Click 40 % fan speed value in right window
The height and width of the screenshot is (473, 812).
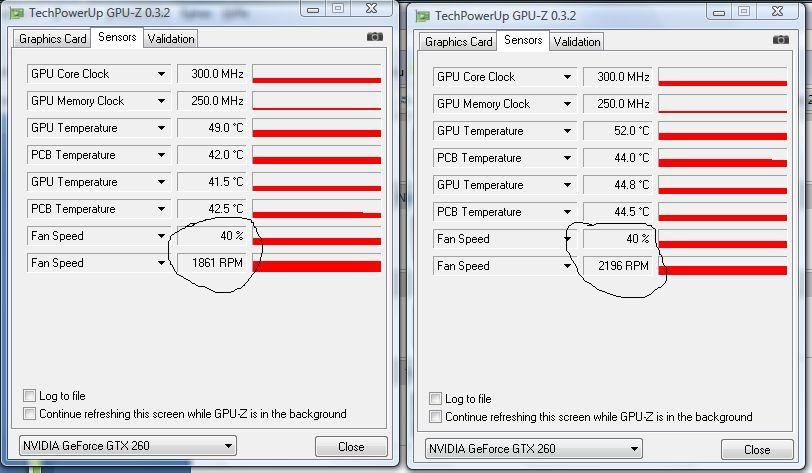tap(618, 239)
